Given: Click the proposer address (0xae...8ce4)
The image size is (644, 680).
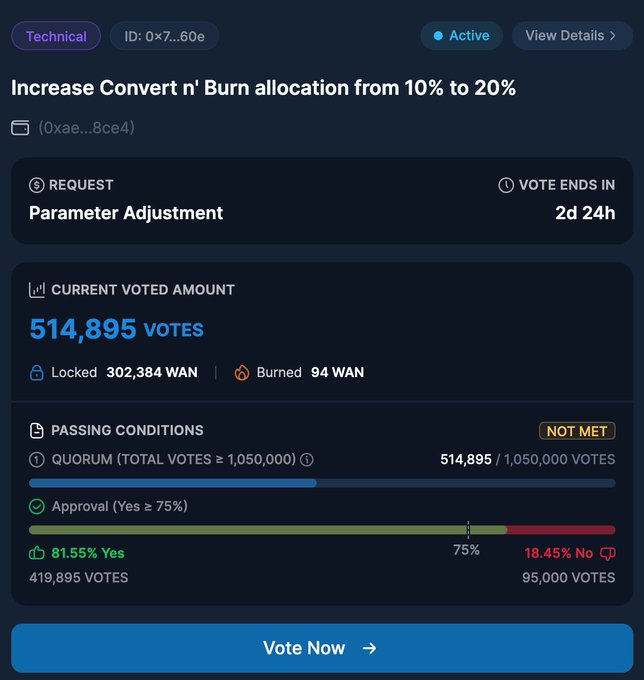Looking at the screenshot, I should click(87, 128).
